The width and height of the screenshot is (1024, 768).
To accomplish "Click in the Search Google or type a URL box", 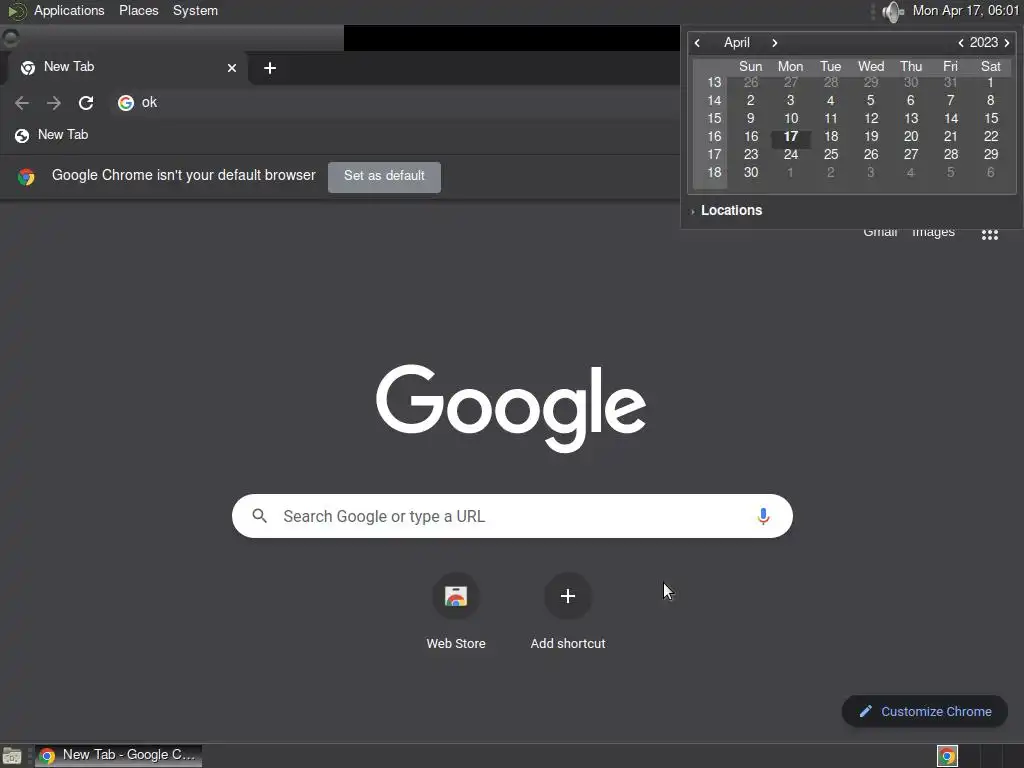I will pyautogui.click(x=512, y=516).
